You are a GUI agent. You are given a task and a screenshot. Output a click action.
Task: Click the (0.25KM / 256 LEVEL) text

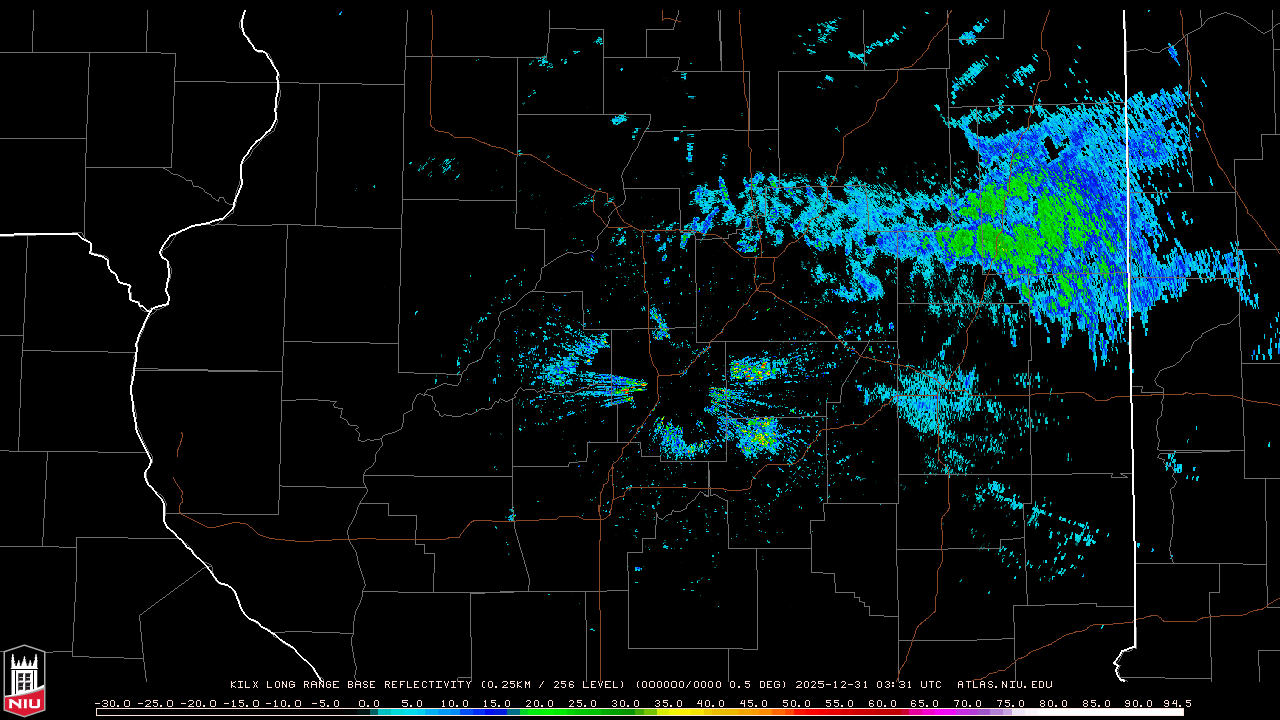[553, 685]
